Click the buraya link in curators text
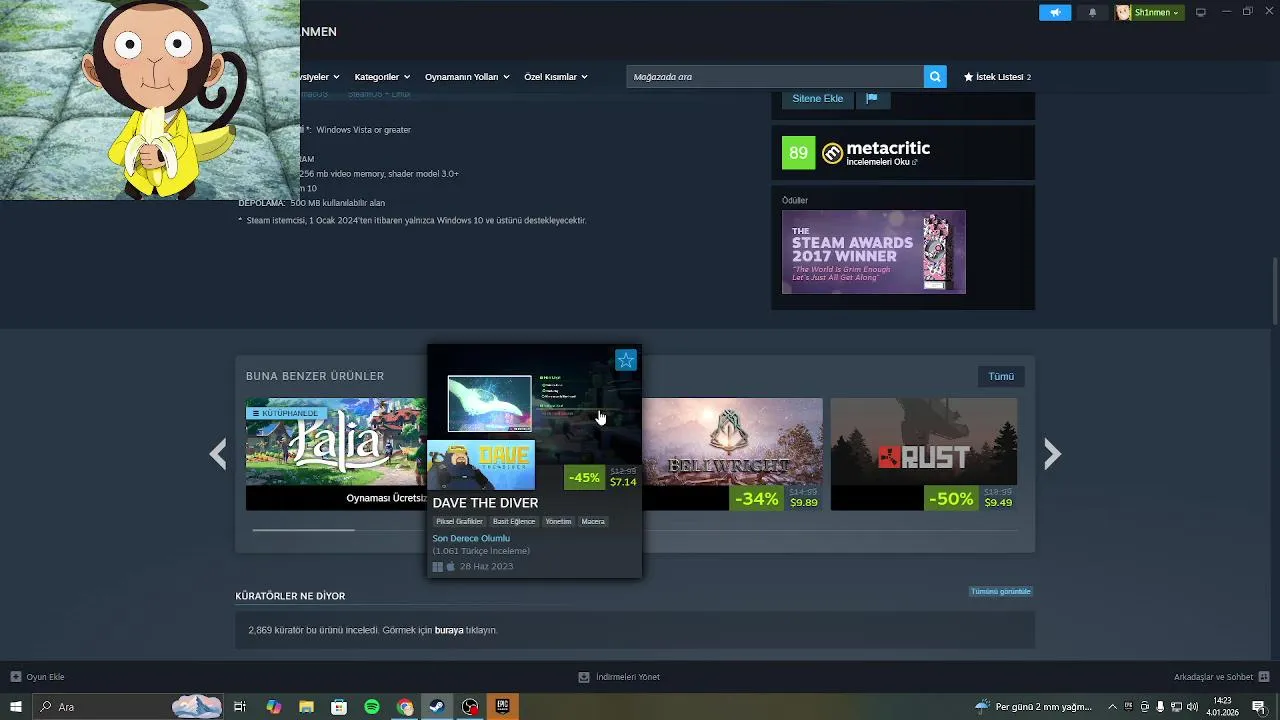This screenshot has height=720, width=1280. (x=449, y=631)
